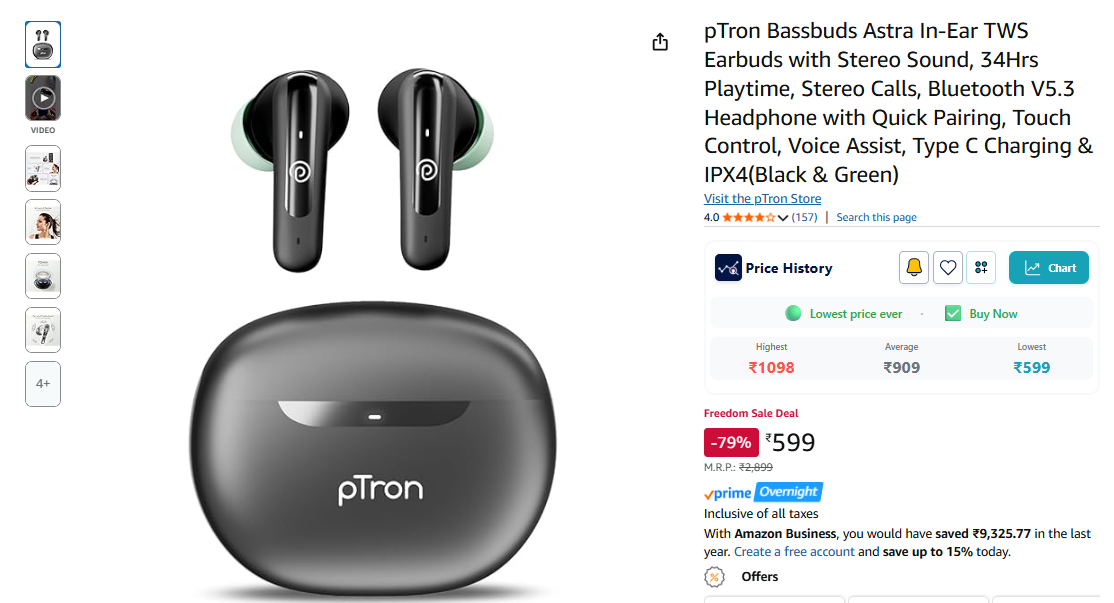Toggle the Buy Now green checkbox

point(953,313)
